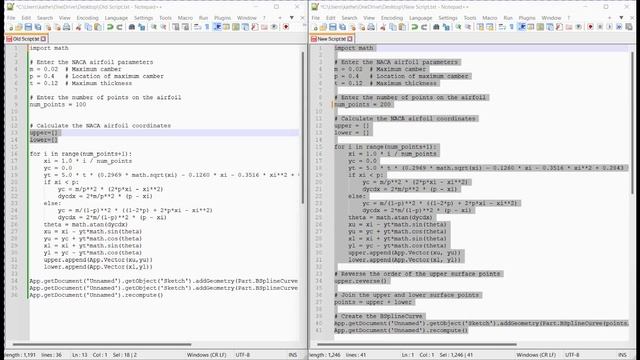Open Settings menu in New Script window
640x360 pixels.
click(x=448, y=18)
